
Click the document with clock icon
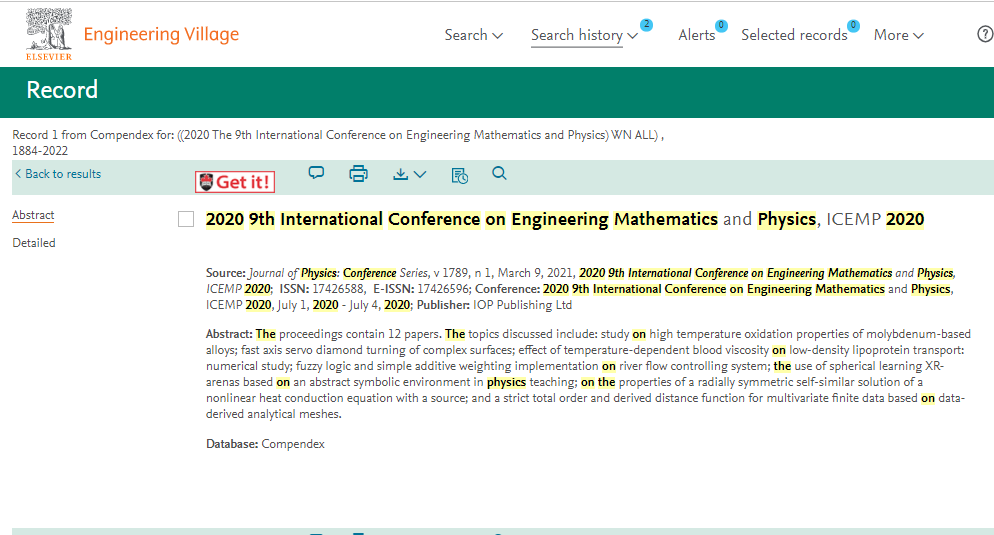point(459,175)
